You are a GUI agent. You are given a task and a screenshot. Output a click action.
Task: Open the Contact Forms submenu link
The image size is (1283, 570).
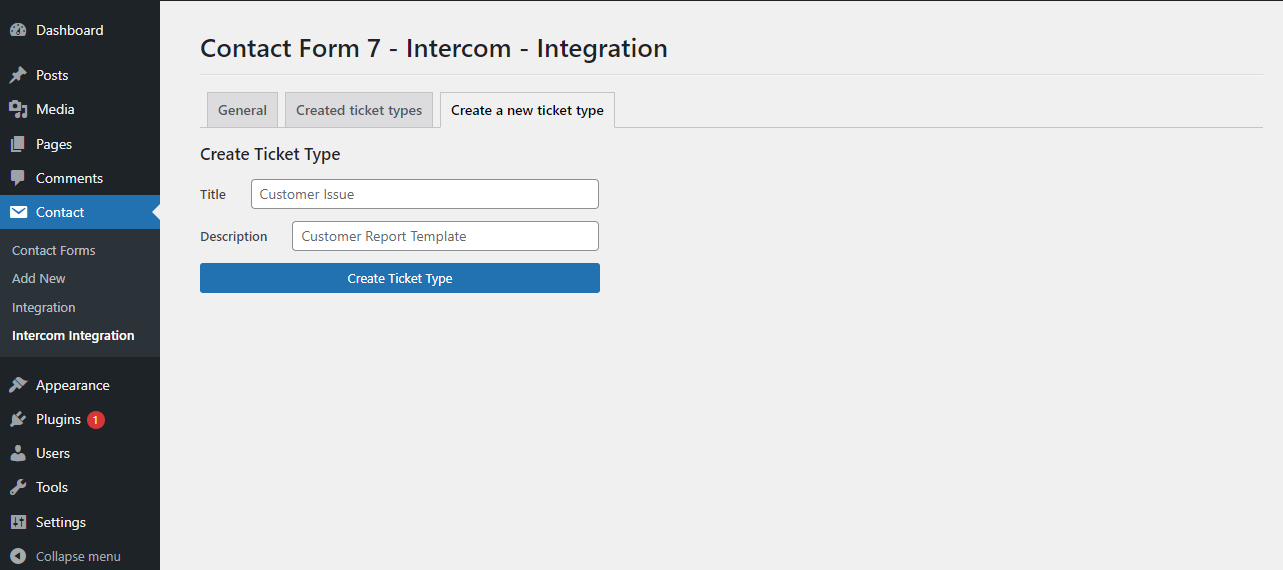coord(54,250)
